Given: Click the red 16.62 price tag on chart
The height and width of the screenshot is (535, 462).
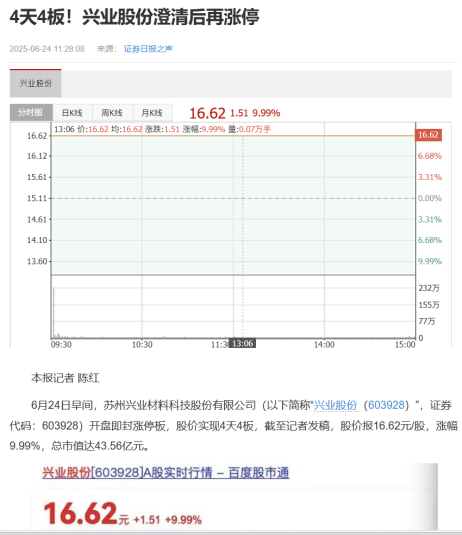Looking at the screenshot, I should click(x=428, y=135).
